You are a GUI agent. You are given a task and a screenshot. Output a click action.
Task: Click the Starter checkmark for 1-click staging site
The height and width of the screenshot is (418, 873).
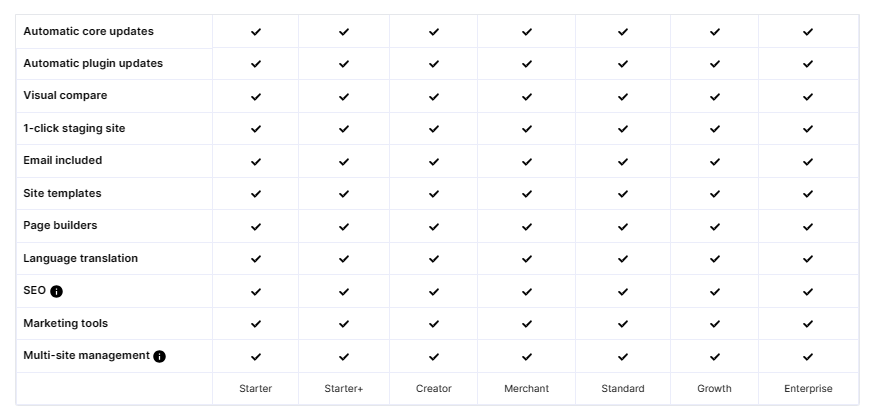pyautogui.click(x=256, y=129)
